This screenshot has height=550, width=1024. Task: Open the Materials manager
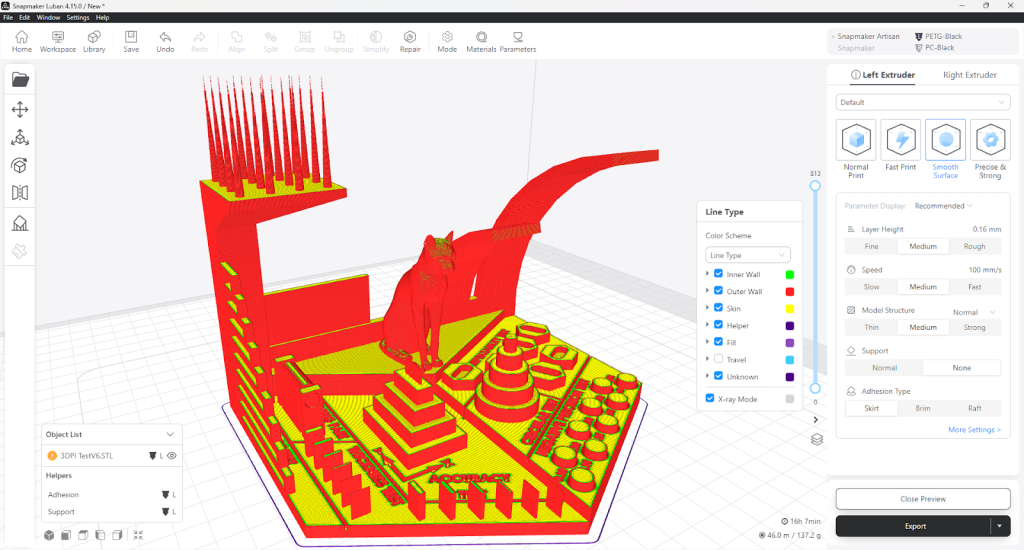click(x=481, y=41)
